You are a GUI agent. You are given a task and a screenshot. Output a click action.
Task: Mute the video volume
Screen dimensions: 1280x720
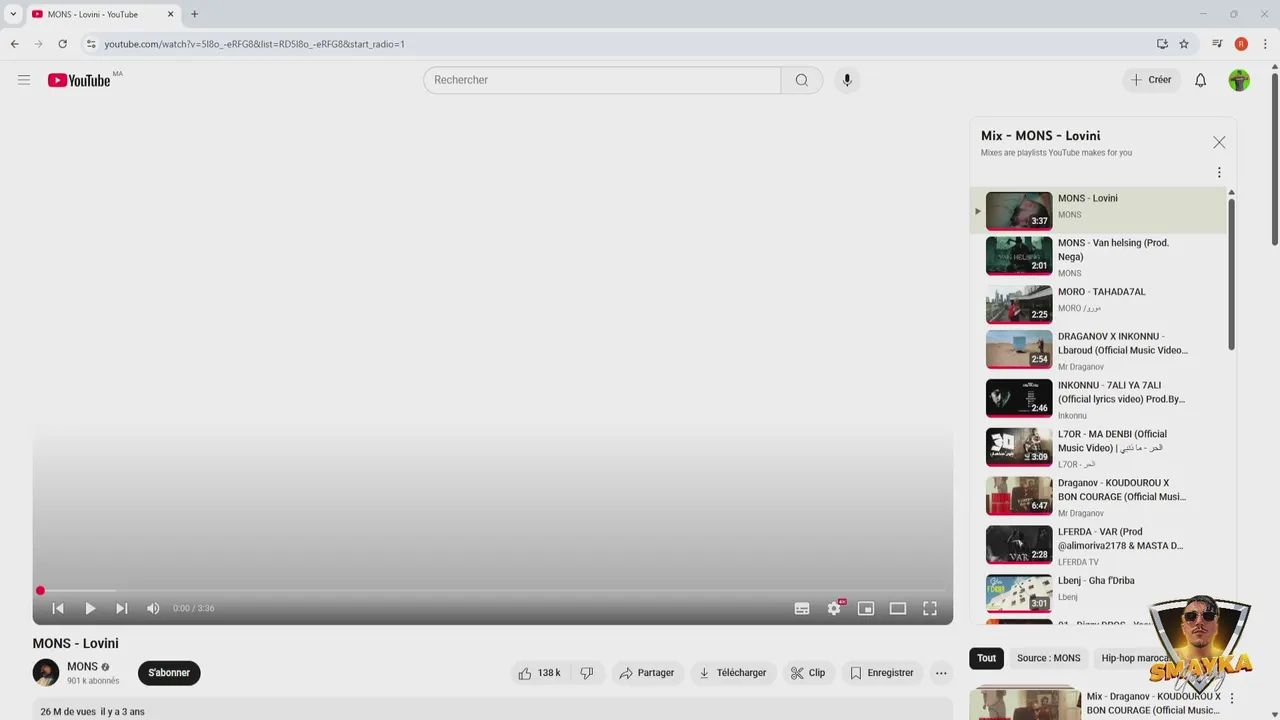point(153,608)
